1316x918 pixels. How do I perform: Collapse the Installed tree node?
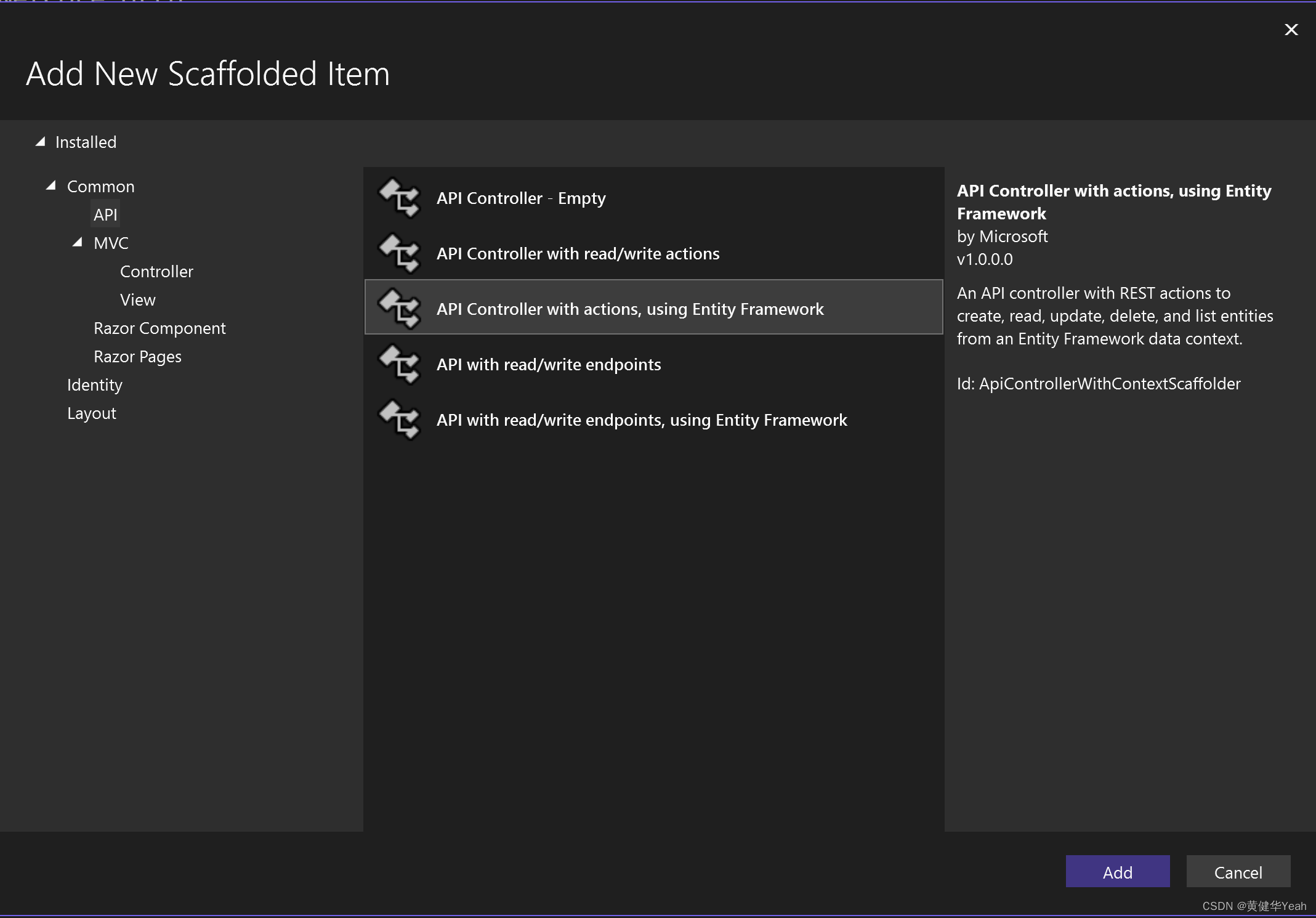(x=41, y=142)
